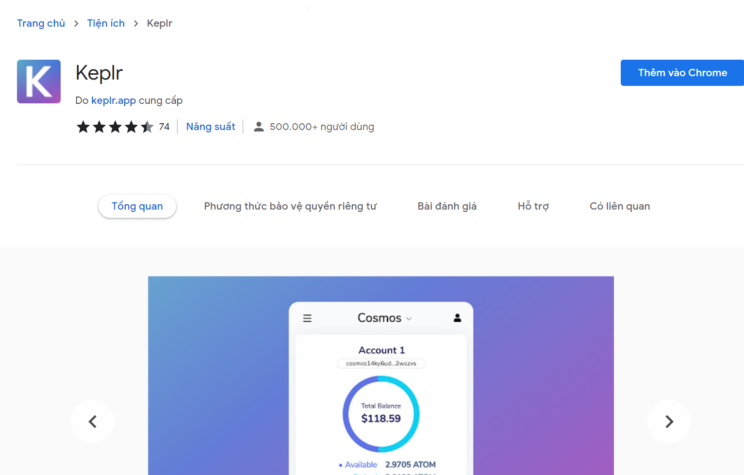744x475 pixels.
Task: Click the hamburger menu icon in wallet preview
Action: coord(307,318)
